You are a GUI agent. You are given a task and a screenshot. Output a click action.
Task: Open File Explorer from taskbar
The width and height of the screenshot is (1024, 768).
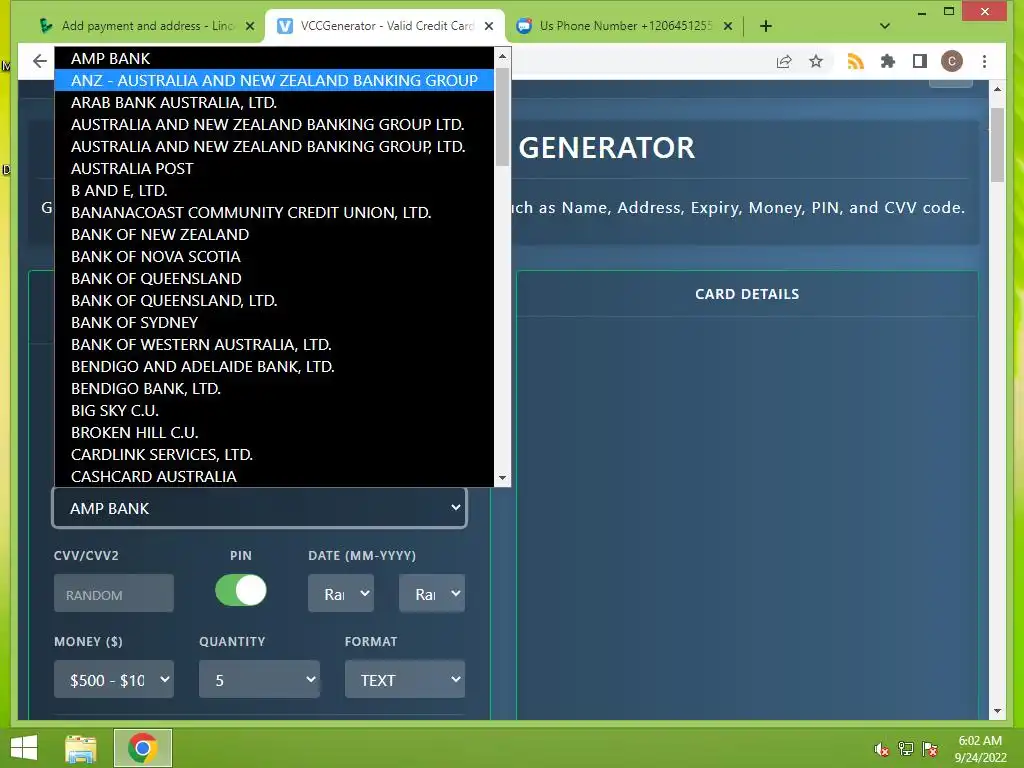click(x=81, y=748)
